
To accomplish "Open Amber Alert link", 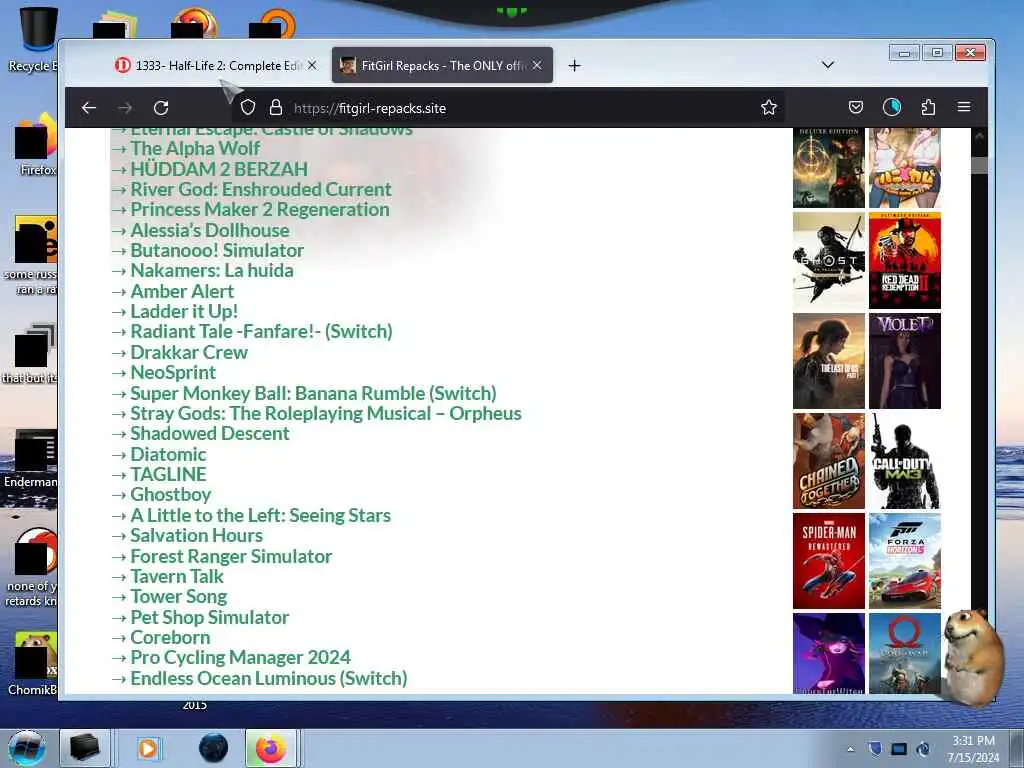I will pyautogui.click(x=182, y=291).
